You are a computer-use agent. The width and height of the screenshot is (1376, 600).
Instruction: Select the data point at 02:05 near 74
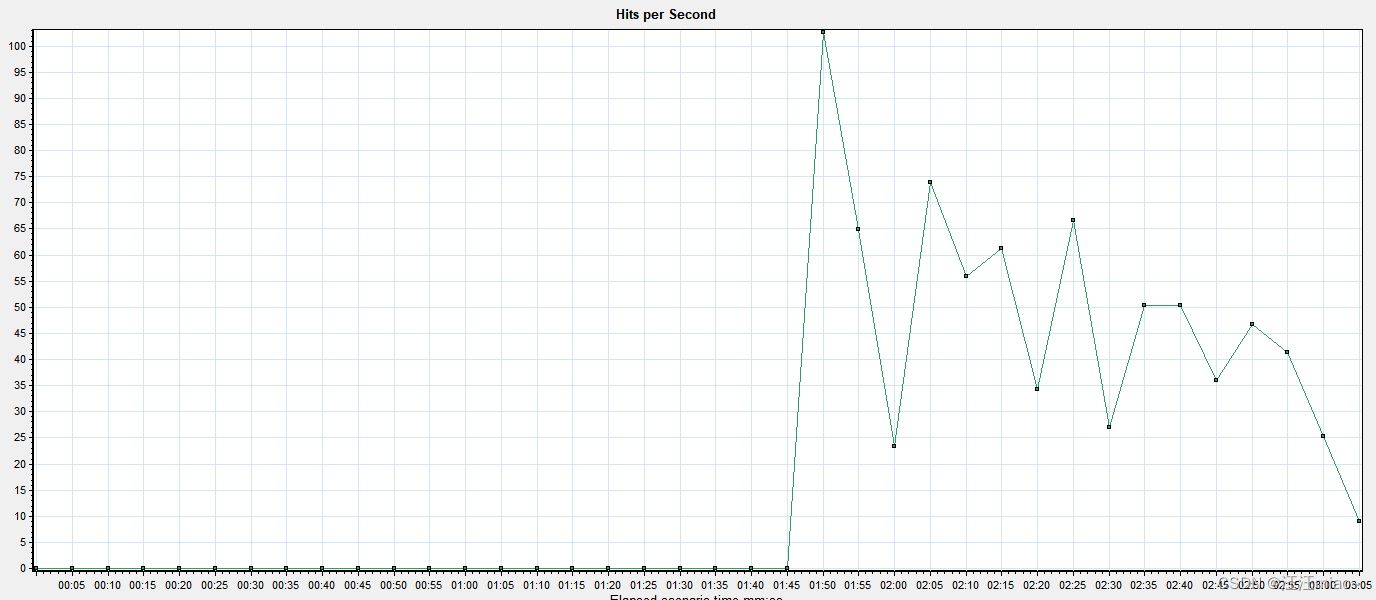coord(930,182)
